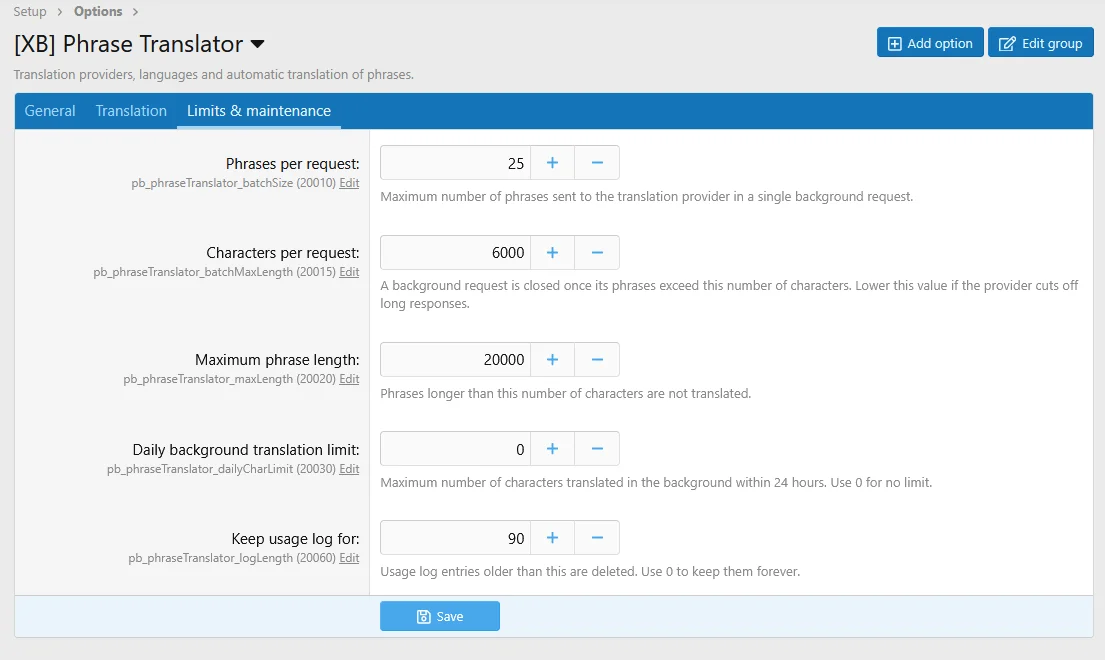This screenshot has height=660, width=1105.
Task: Edit the batchSize option link
Action: point(349,183)
